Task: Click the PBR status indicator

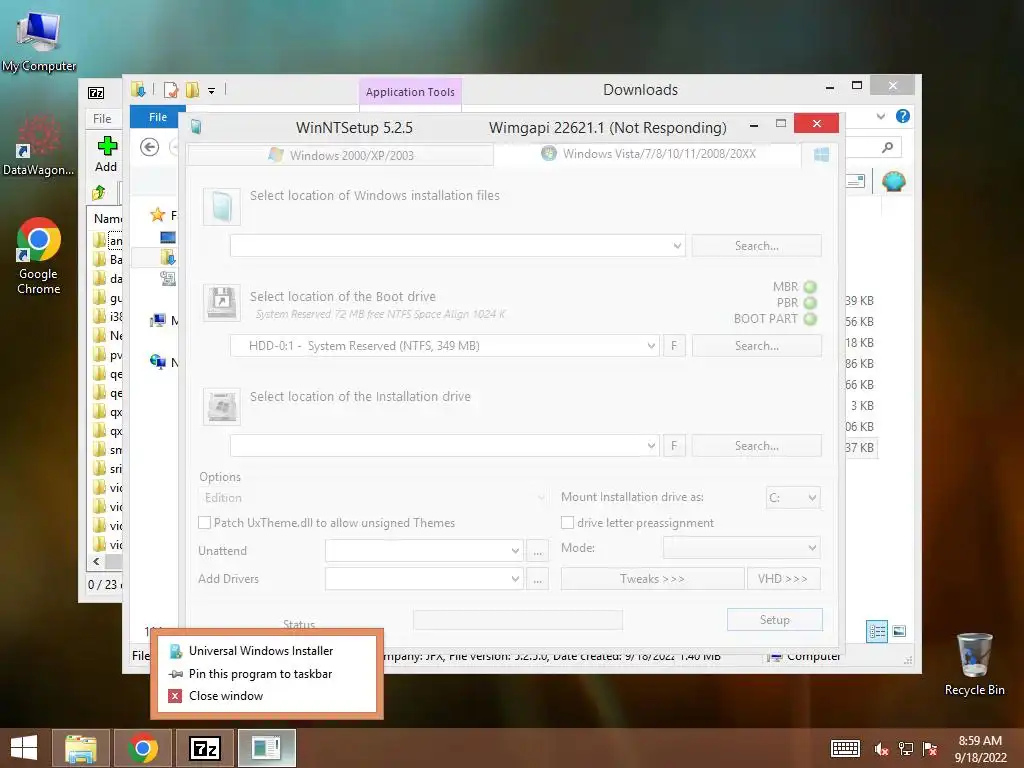Action: click(x=810, y=303)
